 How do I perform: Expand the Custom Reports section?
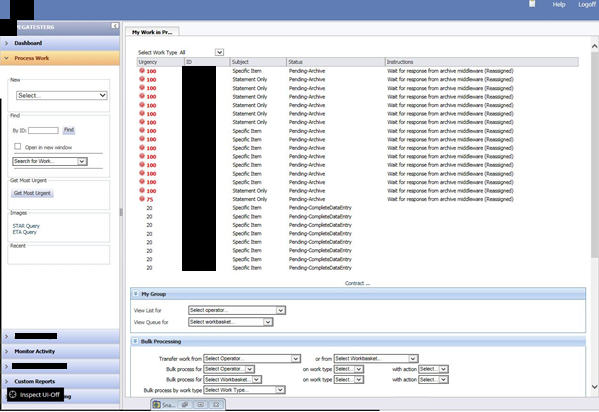[x=61, y=381]
